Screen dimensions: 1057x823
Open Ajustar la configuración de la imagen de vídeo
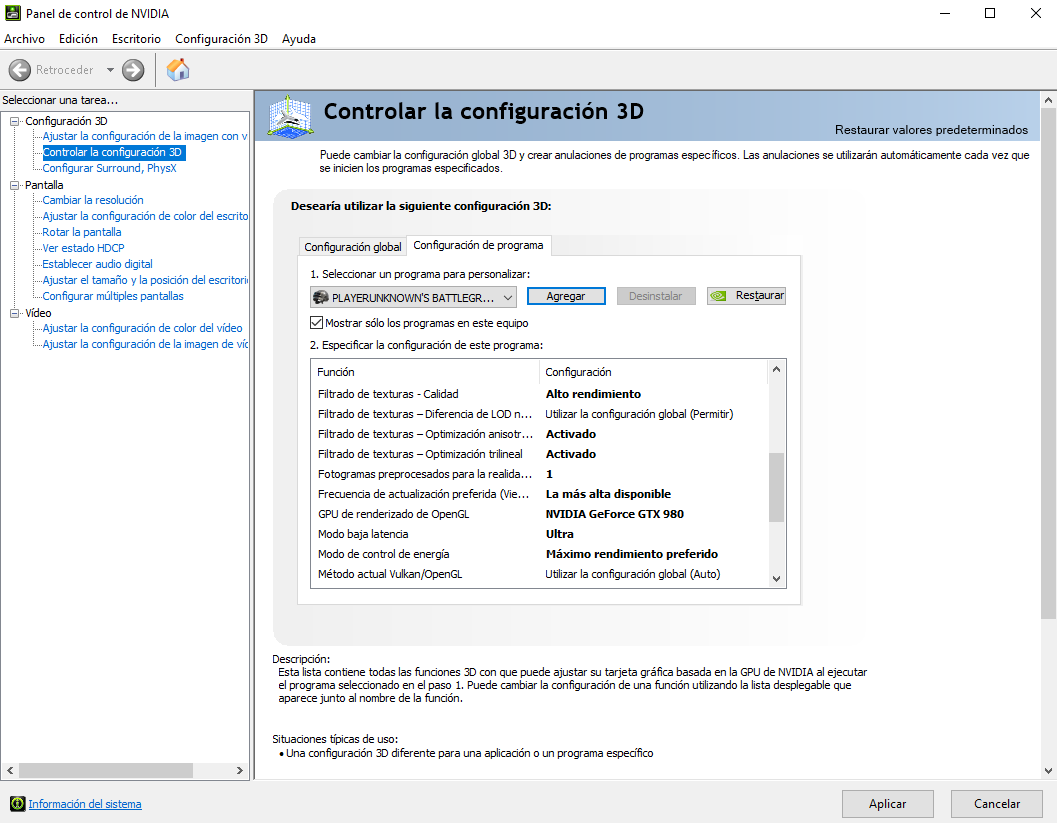click(x=145, y=344)
